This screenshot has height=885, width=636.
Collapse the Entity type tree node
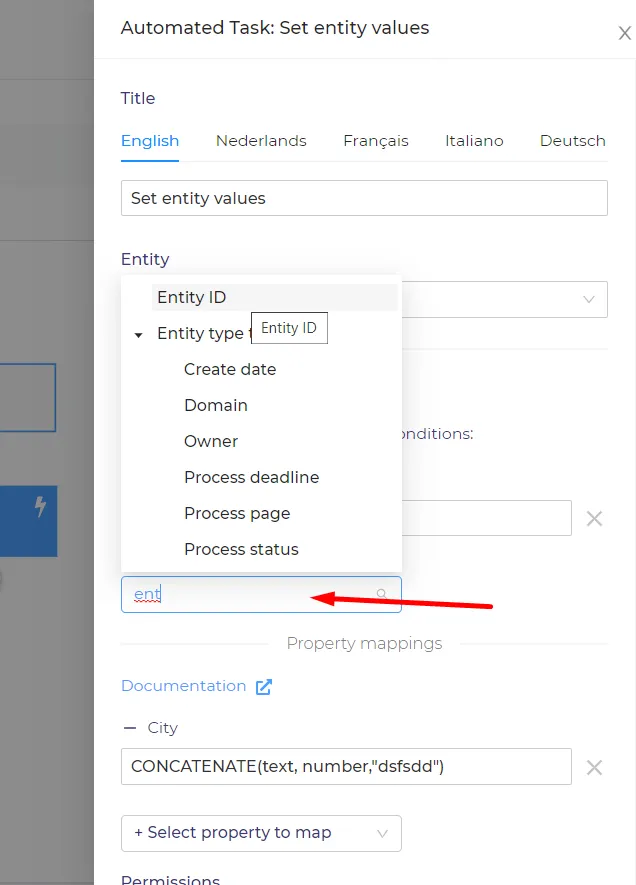point(138,335)
